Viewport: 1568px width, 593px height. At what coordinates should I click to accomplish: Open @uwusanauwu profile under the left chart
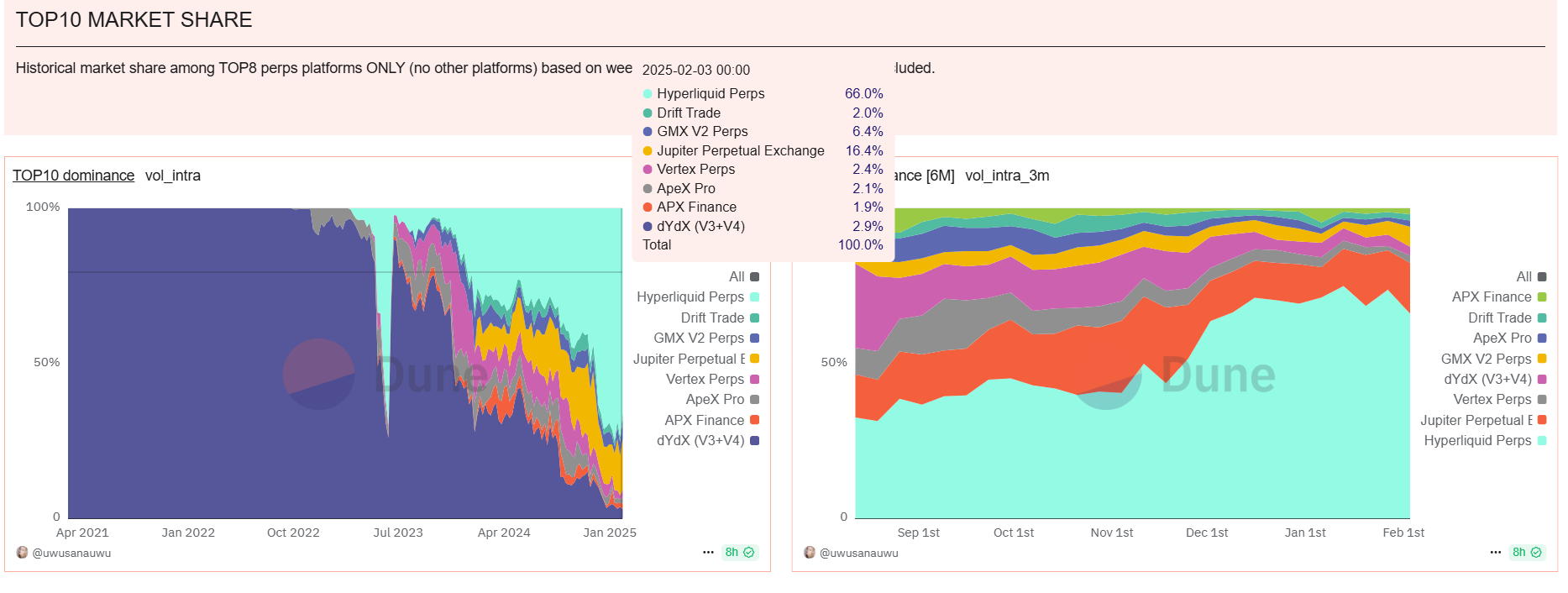click(x=71, y=554)
